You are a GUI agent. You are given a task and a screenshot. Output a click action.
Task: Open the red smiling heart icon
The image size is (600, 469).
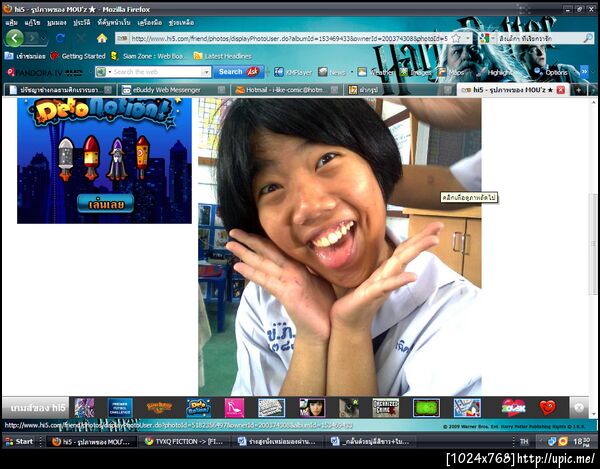tap(548, 408)
